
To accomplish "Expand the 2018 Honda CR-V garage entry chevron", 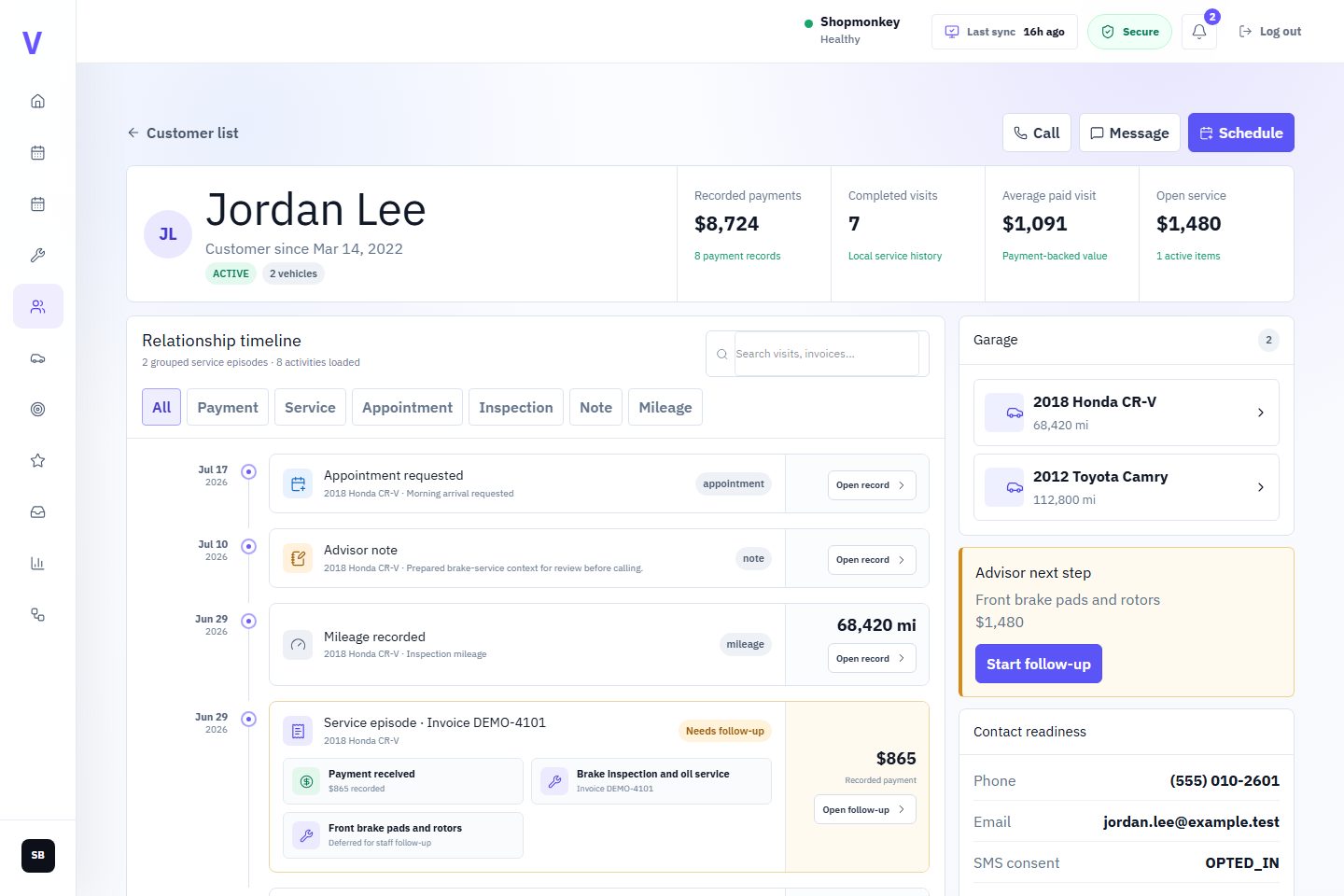I will tap(1260, 413).
